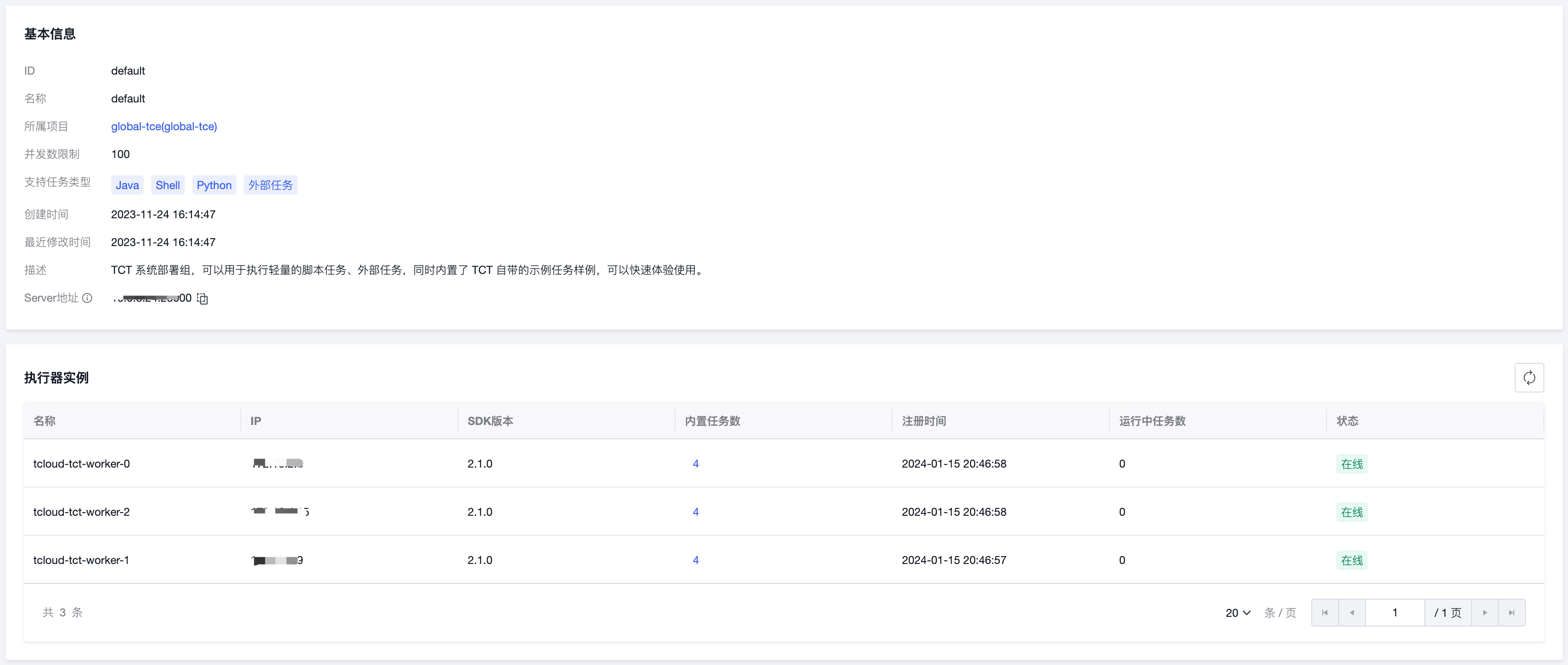Click 在线 status of tcloud-tct-worker-1
Screen dimensions: 1568x665
(x=1352, y=560)
